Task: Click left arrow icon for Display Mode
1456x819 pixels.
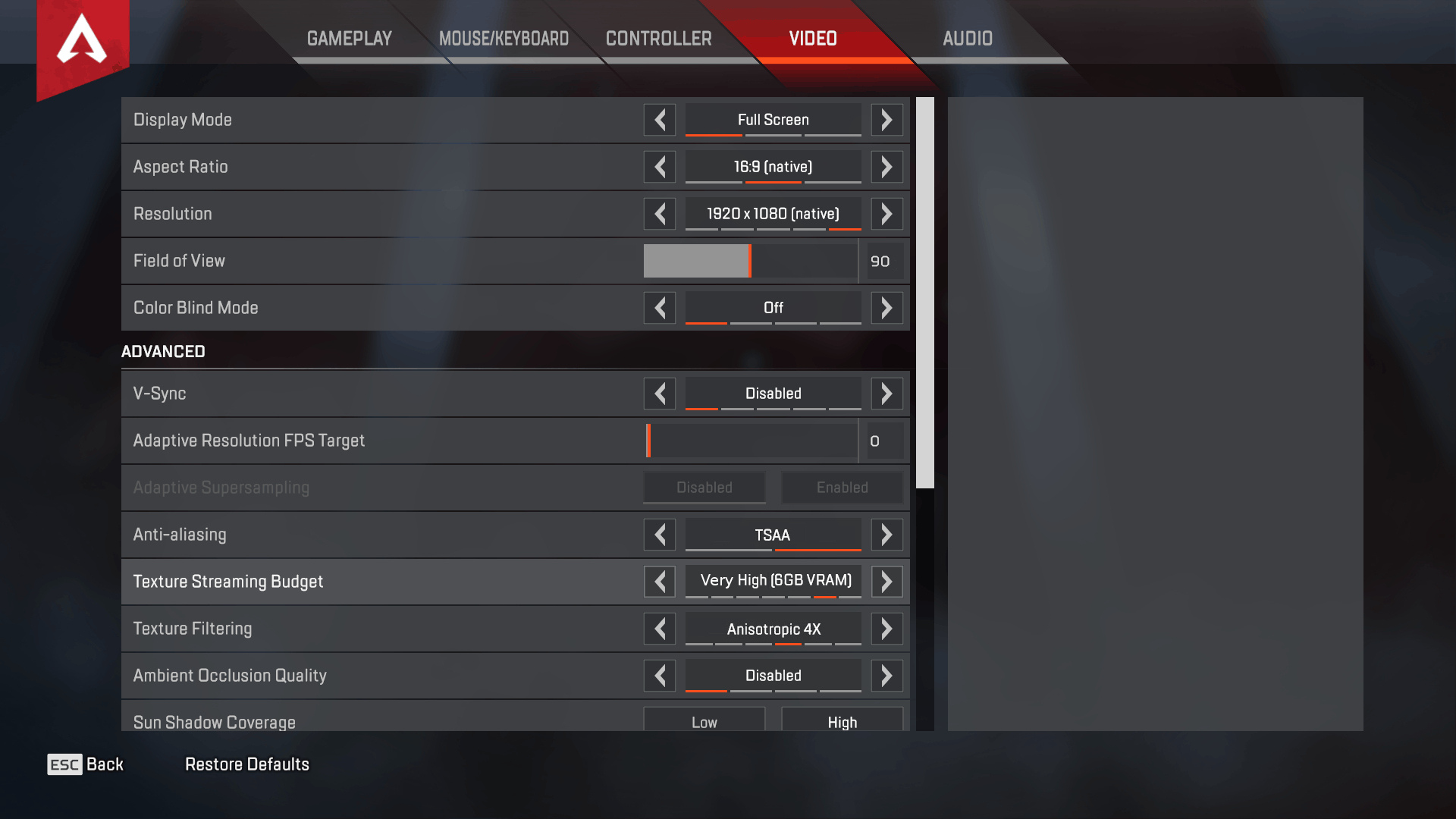Action: 659,119
